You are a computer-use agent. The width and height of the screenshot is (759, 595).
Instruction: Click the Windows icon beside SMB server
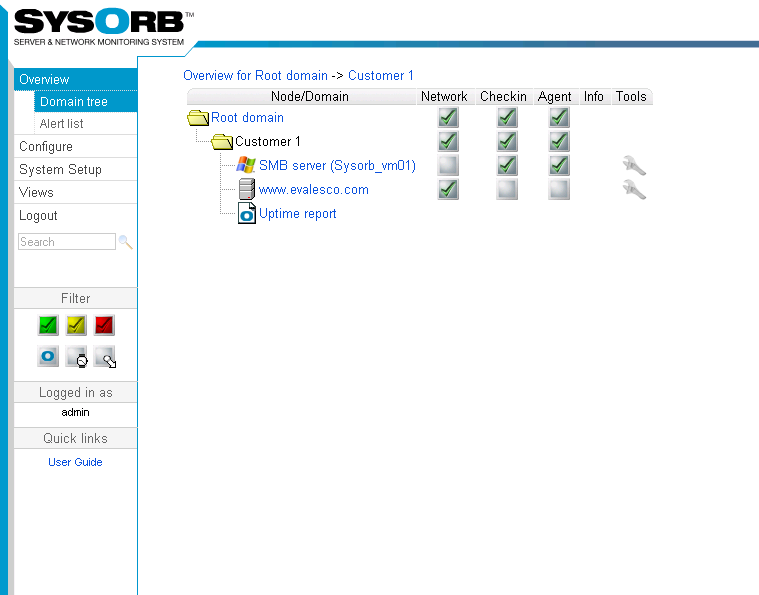pos(246,165)
